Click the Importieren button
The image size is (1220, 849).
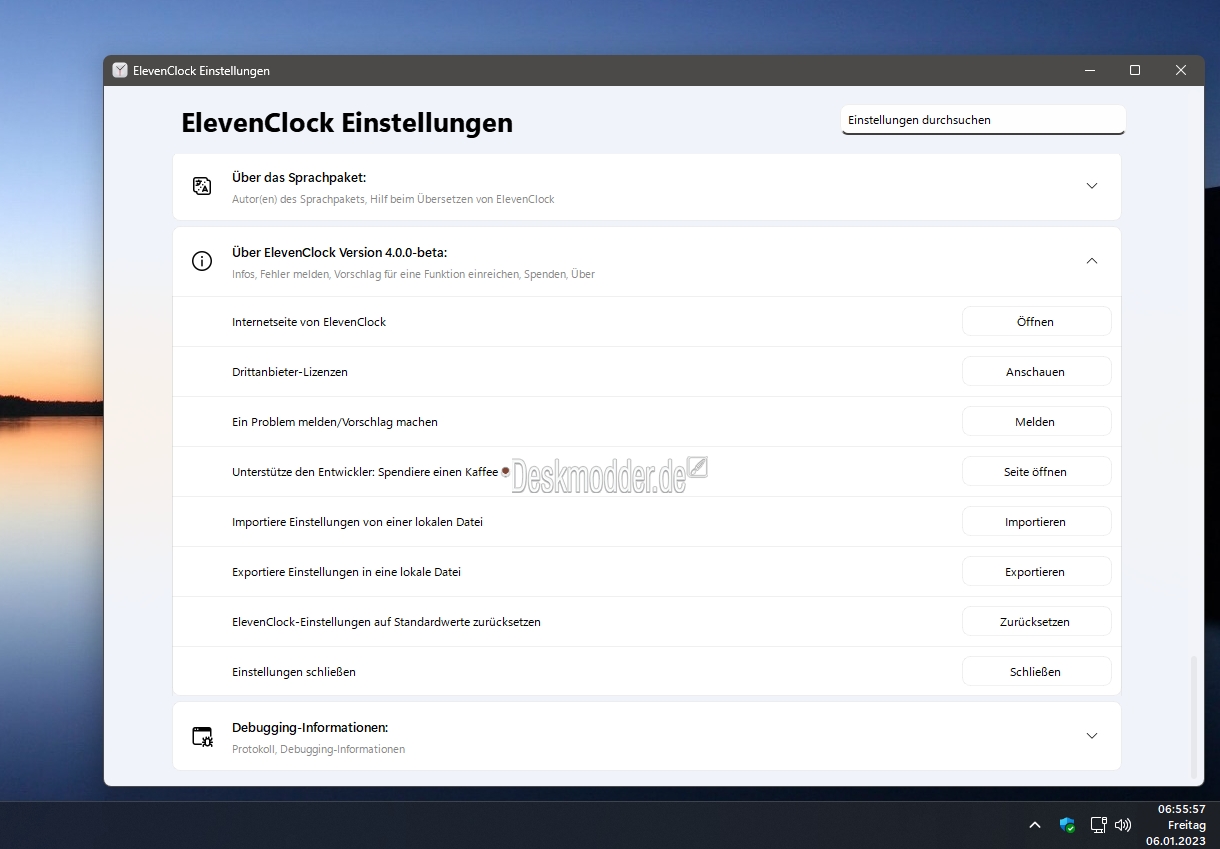1036,521
